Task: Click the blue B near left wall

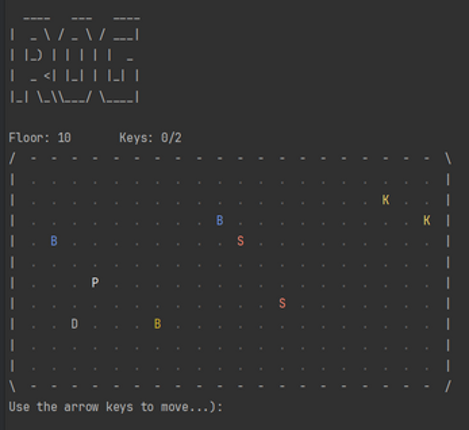Action: (x=54, y=241)
